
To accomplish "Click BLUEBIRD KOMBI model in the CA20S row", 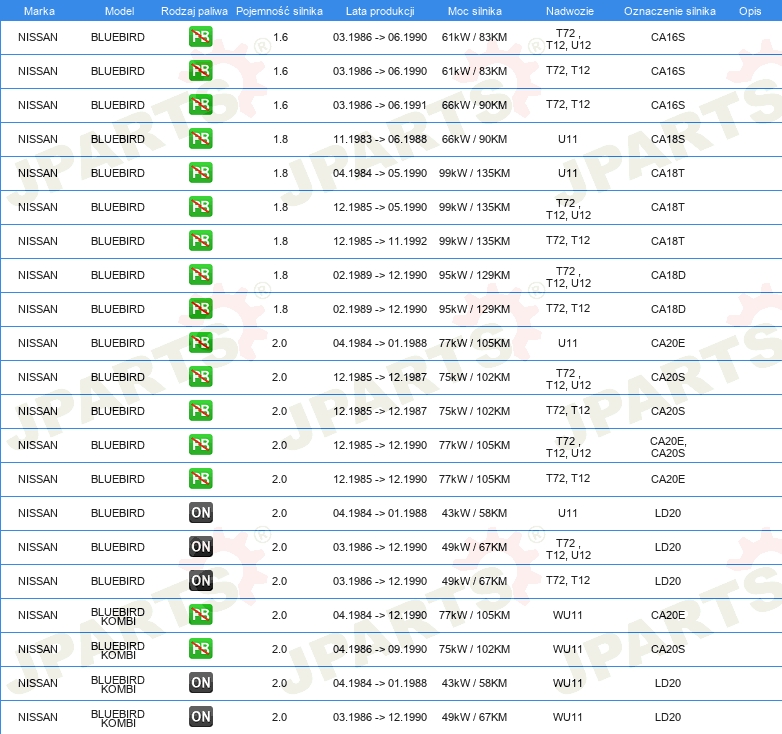I will [x=118, y=650].
